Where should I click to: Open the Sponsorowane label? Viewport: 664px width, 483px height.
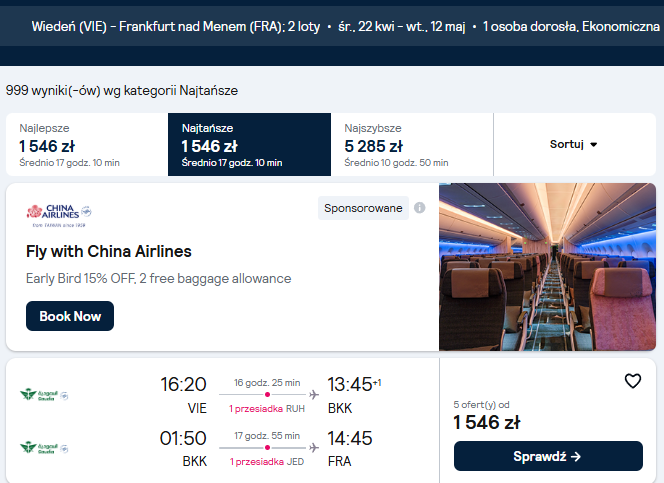tap(363, 208)
